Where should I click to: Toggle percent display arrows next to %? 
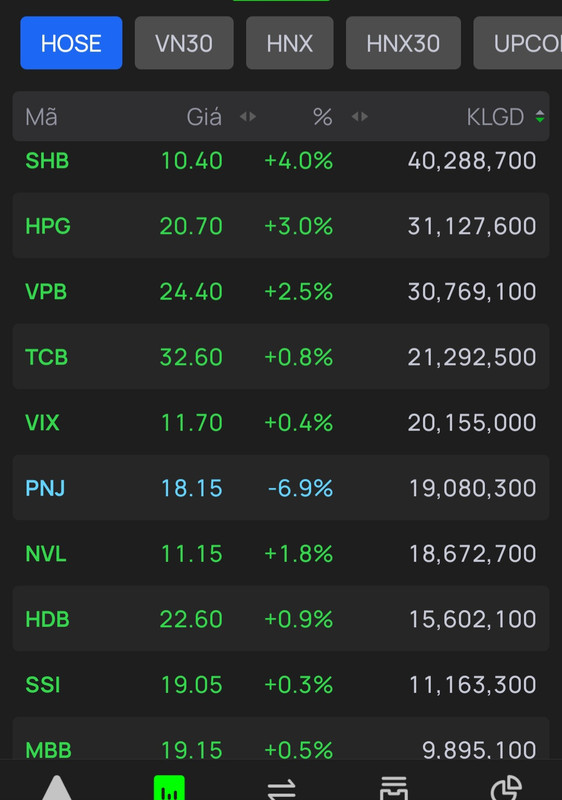[x=360, y=117]
